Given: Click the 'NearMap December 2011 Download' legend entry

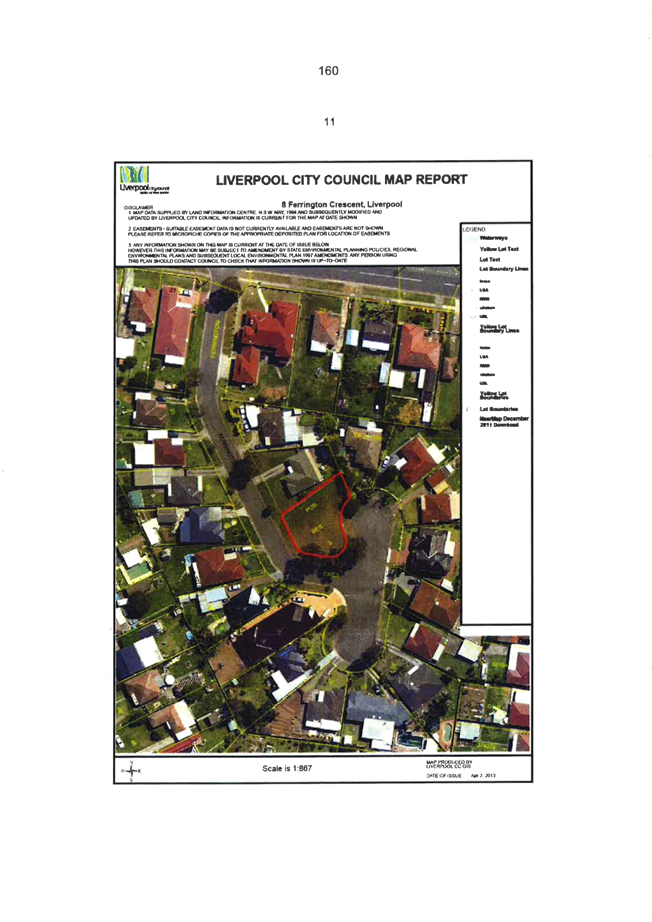Looking at the screenshot, I should [x=504, y=422].
